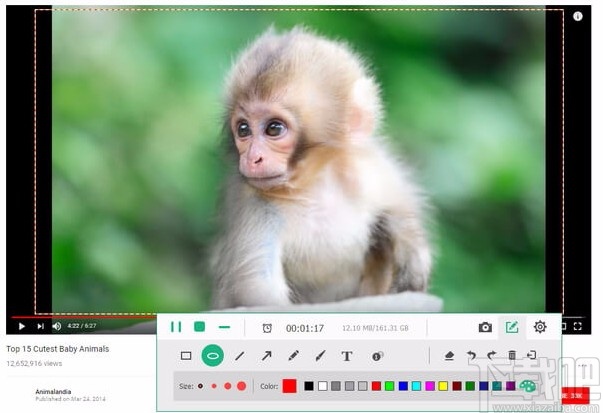Select the pencil tool
Screen dimensions: 603x413
pyautogui.click(x=293, y=356)
